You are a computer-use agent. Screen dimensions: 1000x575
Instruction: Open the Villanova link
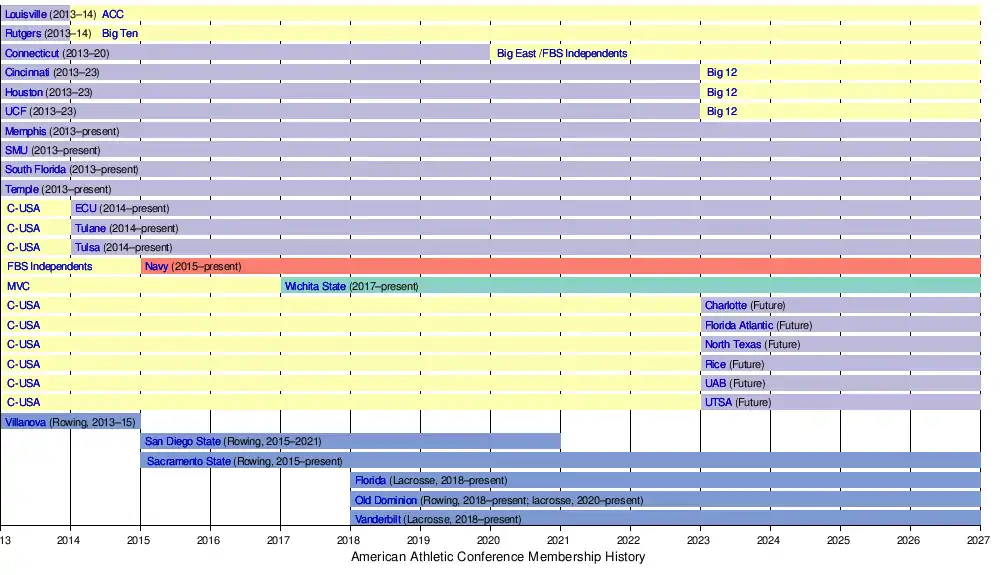click(26, 422)
